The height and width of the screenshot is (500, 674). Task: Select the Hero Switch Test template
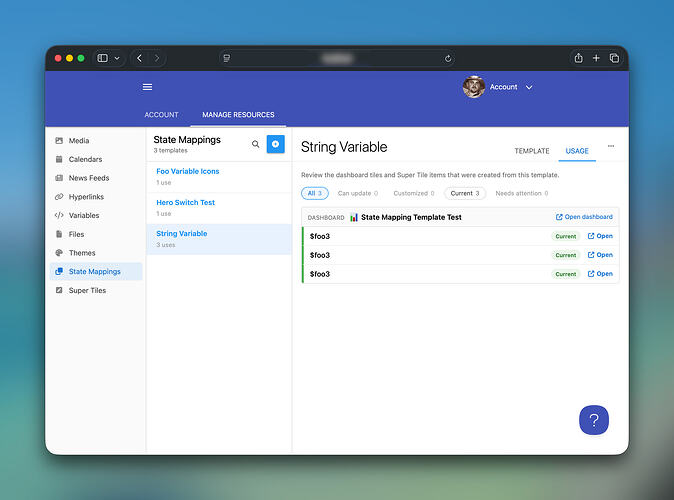click(219, 208)
